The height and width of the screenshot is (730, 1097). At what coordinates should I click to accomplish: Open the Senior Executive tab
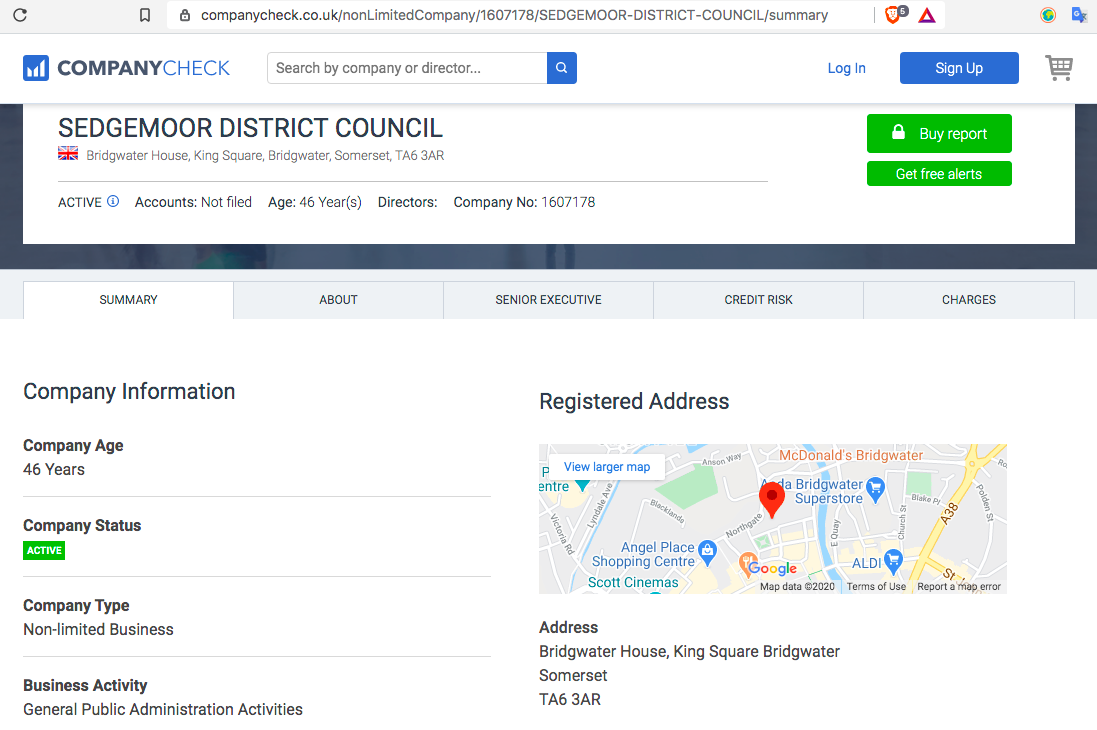tap(548, 300)
